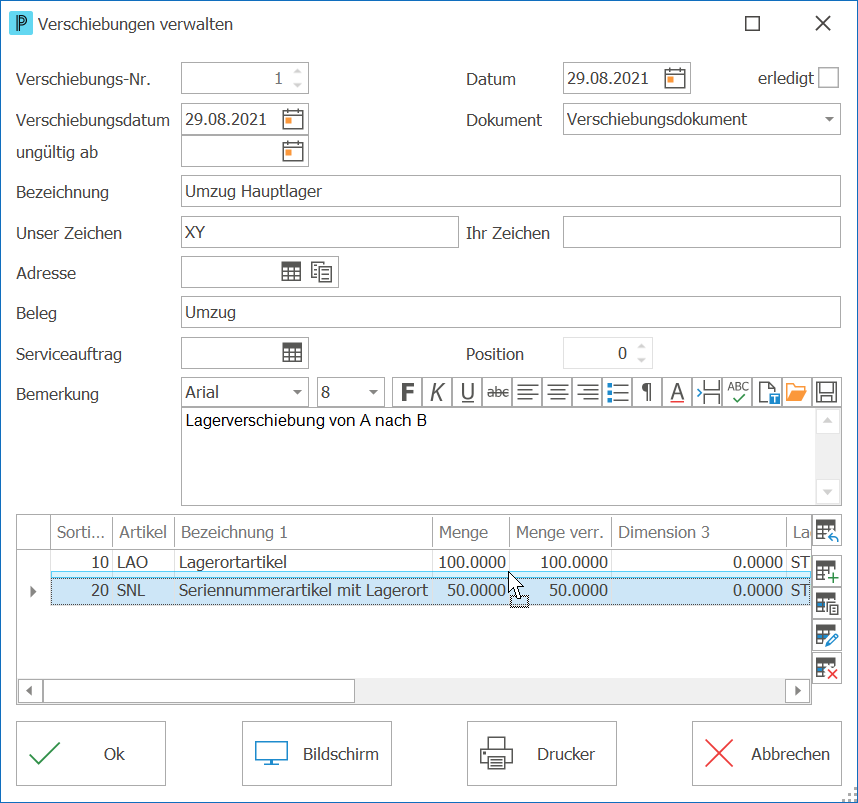Open the font size dropdown showing 8

pos(373,392)
